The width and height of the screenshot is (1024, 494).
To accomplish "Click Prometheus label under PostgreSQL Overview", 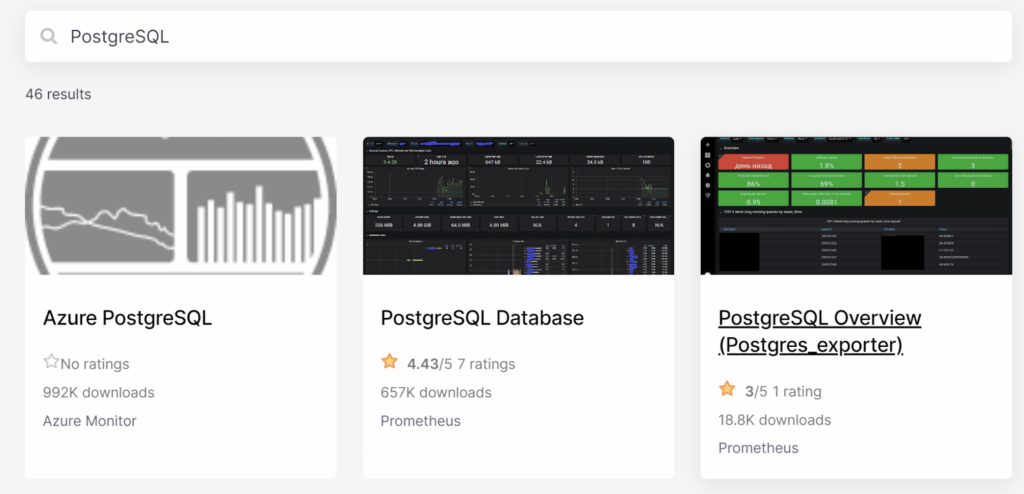I will tap(758, 448).
